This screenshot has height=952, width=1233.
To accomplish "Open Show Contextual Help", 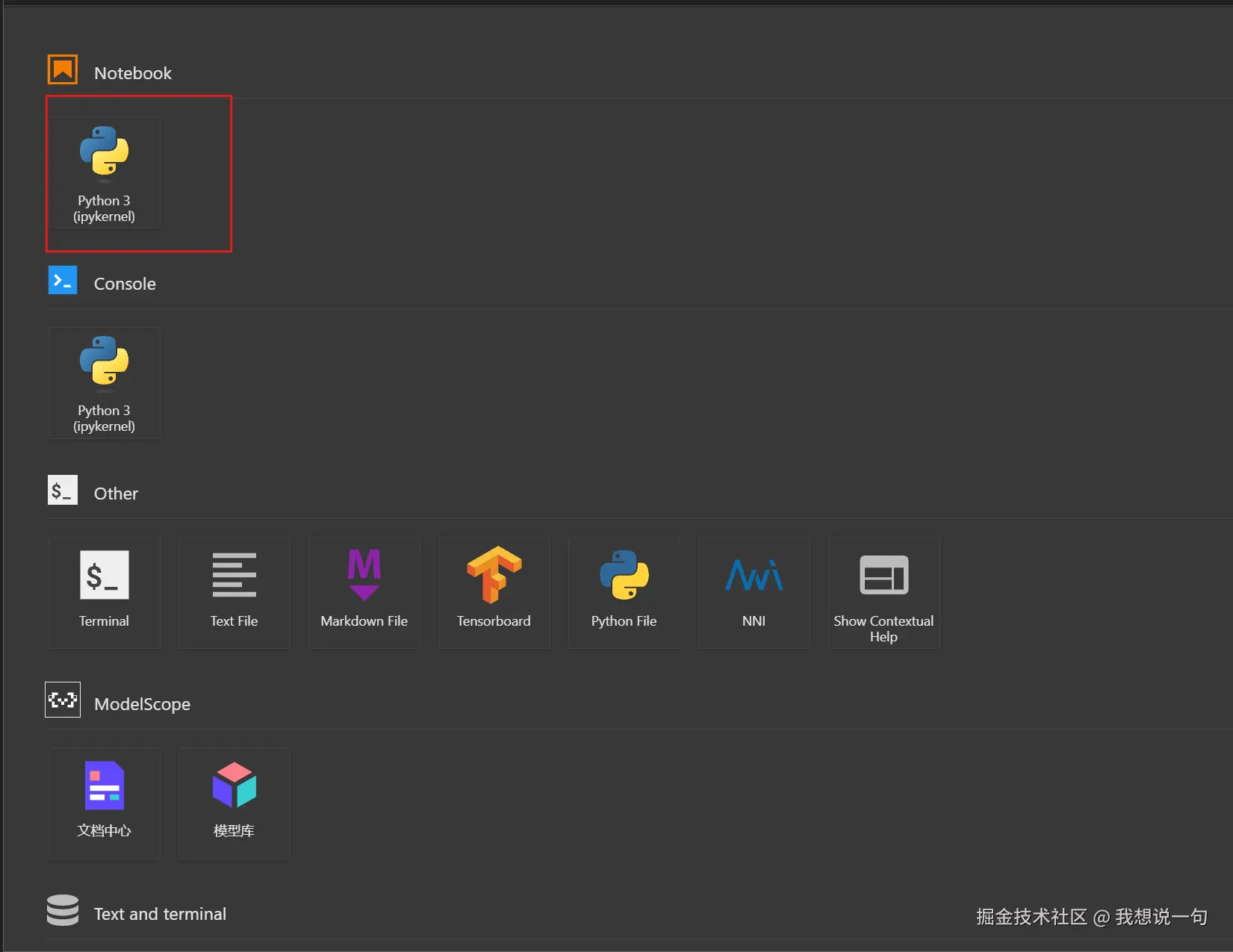I will pos(884,593).
